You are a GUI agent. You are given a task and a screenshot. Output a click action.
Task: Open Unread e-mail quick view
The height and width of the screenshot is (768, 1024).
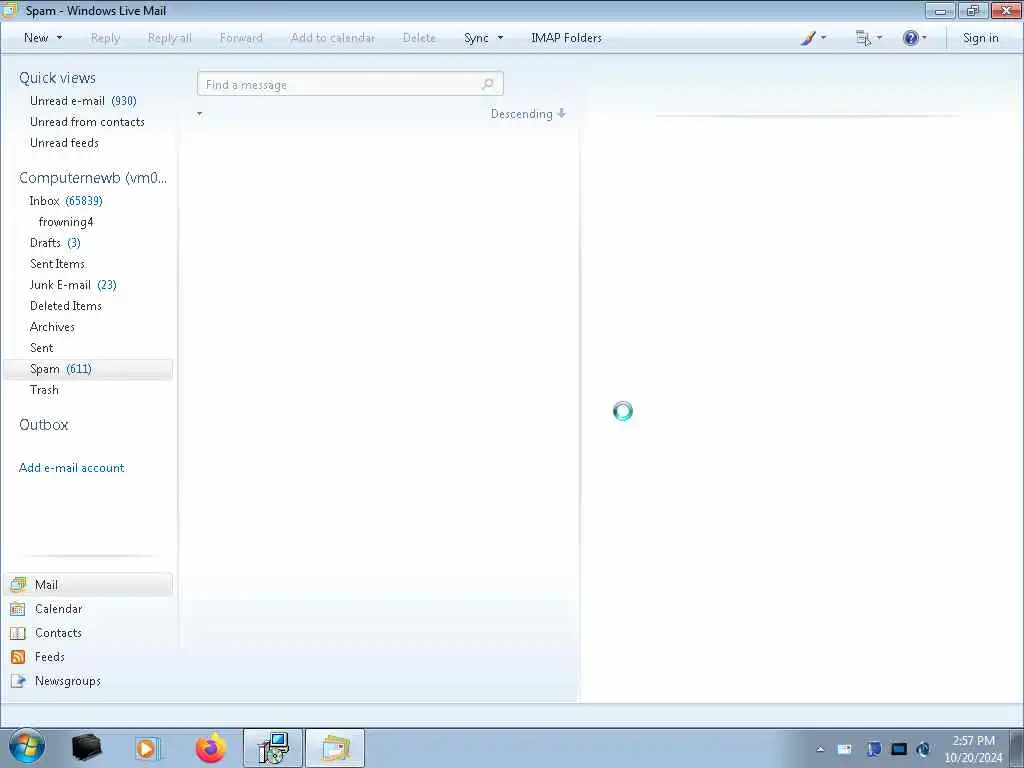coord(83,101)
